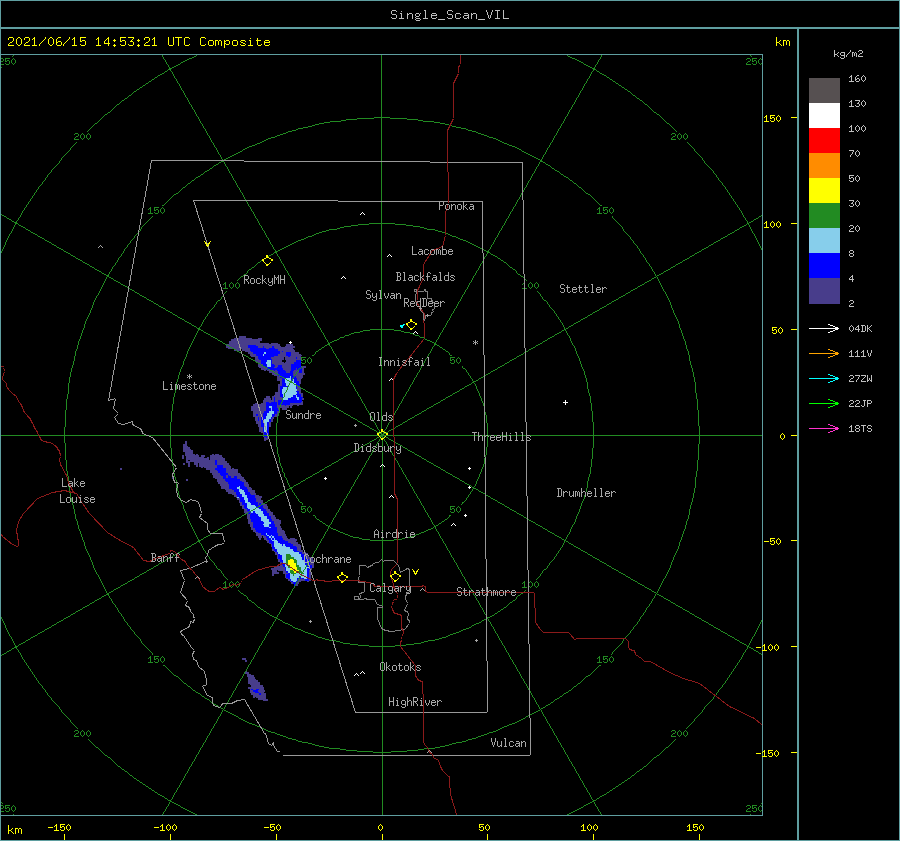Click the yellow V marker north of RockyMH
900x841 pixels.
[x=208, y=244]
